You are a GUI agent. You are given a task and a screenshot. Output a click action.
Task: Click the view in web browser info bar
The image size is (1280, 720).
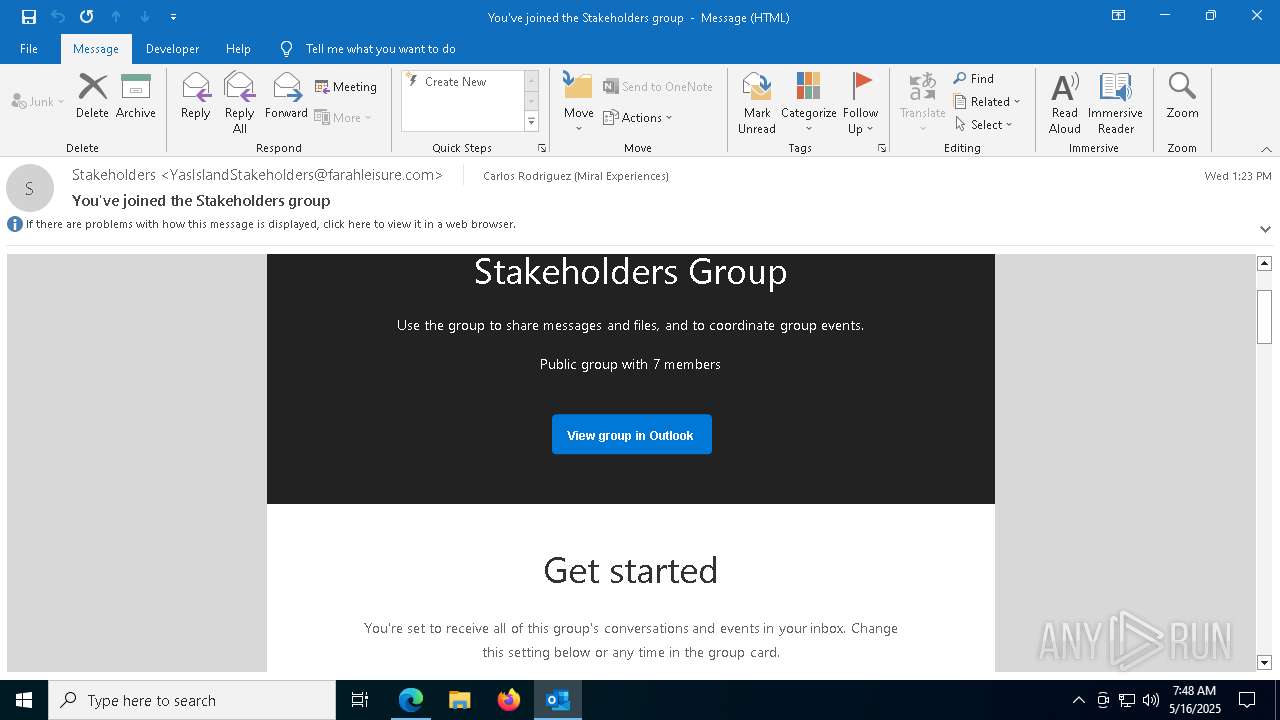[270, 224]
